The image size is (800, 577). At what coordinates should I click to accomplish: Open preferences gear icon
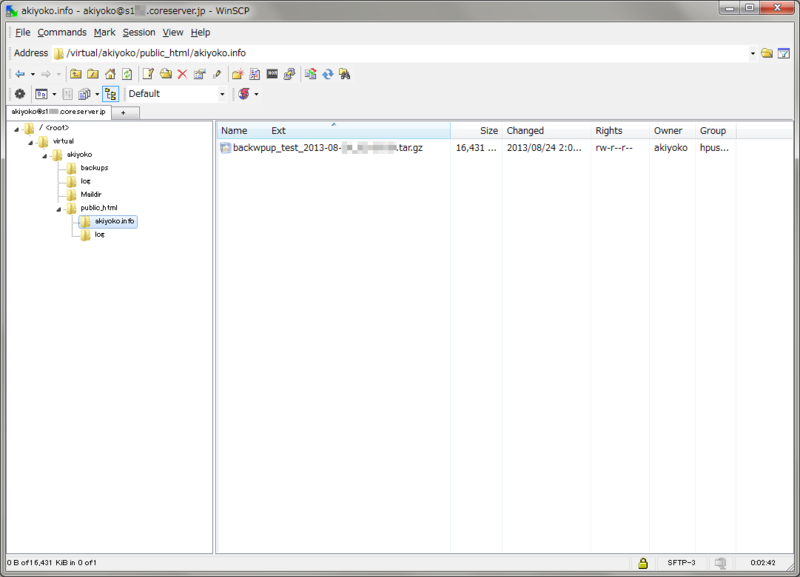point(20,94)
